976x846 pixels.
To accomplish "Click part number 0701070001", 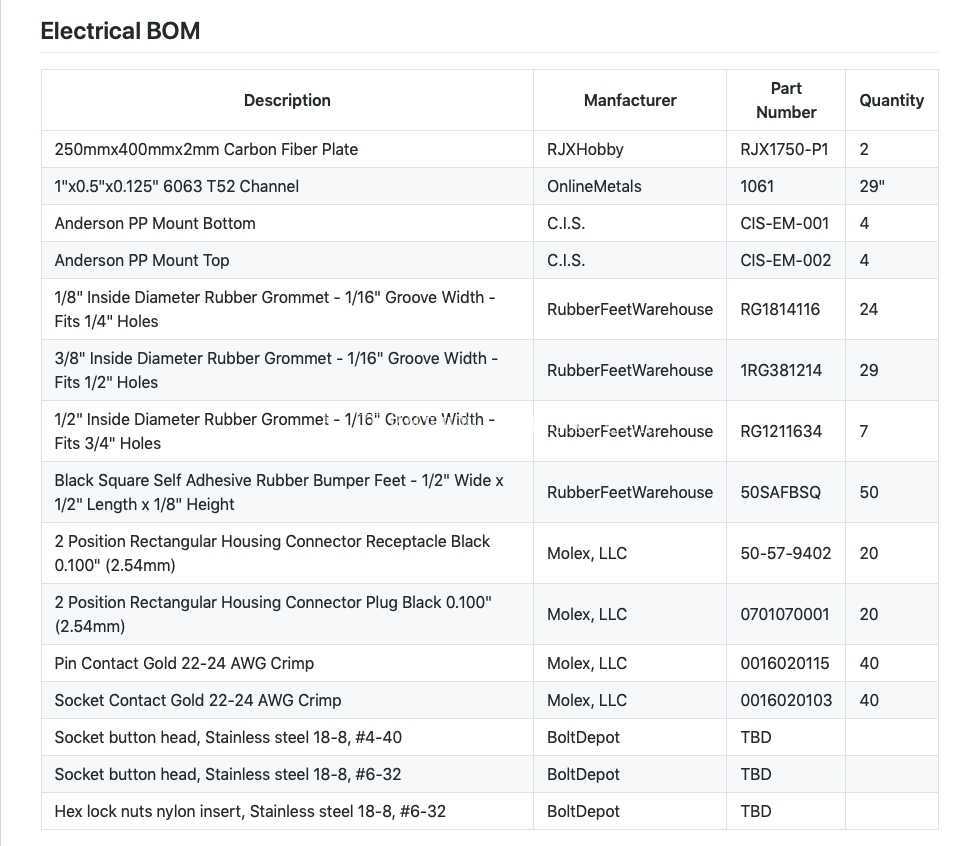I will (785, 614).
